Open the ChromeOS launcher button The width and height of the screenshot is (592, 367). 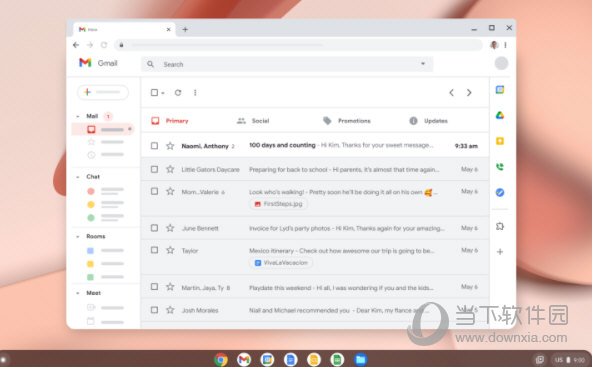3,359
